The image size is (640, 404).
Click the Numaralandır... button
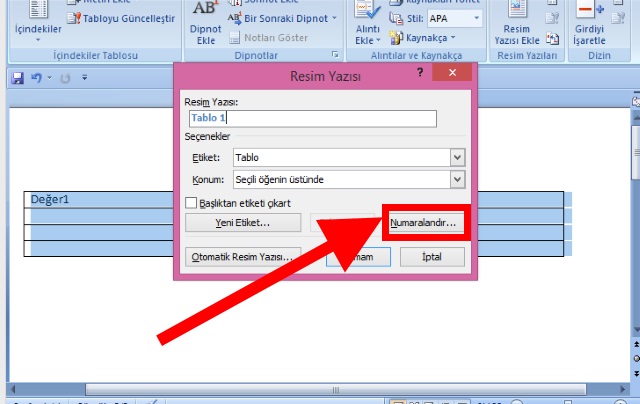pyautogui.click(x=426, y=223)
